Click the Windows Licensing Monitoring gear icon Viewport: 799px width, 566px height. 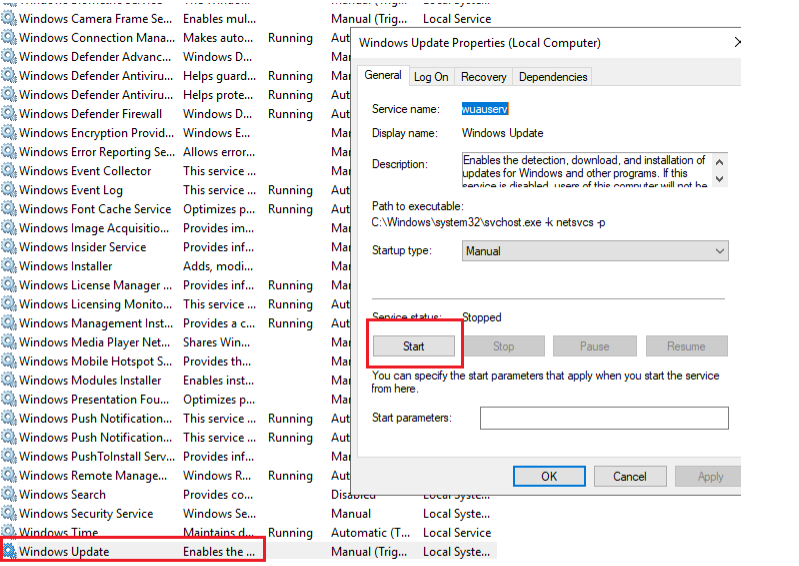point(9,304)
